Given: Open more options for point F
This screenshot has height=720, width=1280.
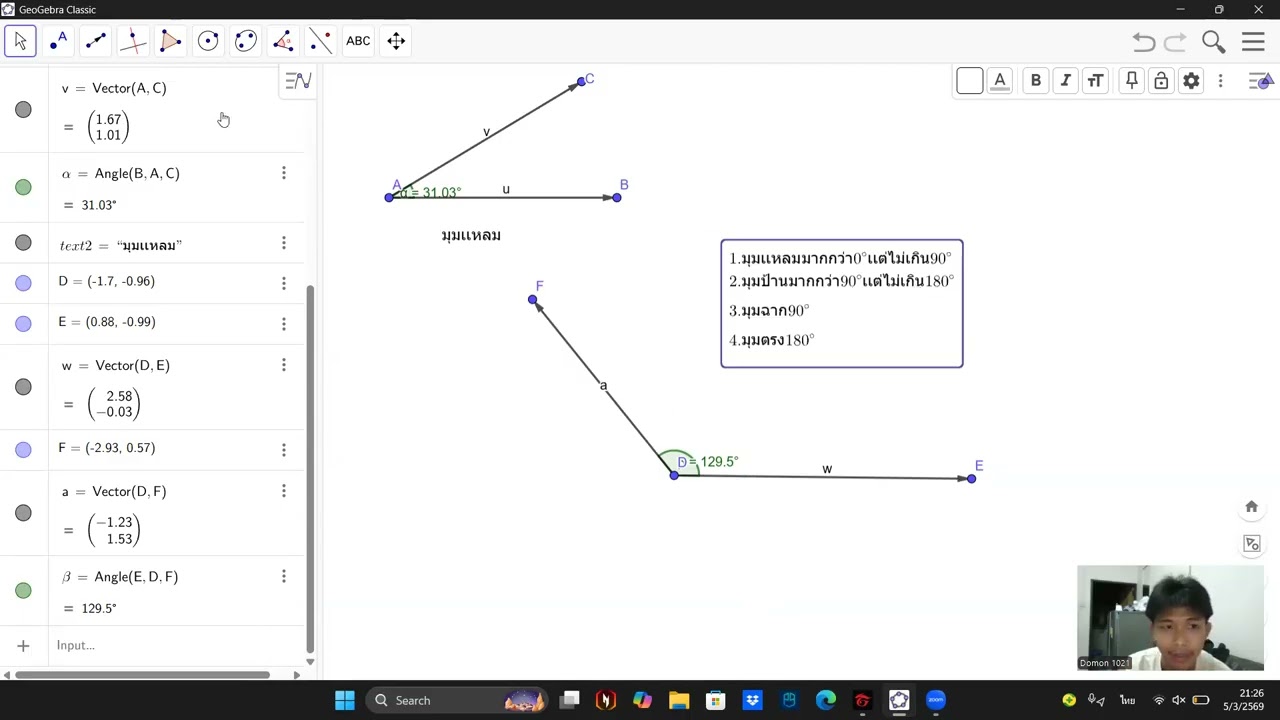Looking at the screenshot, I should 283,450.
